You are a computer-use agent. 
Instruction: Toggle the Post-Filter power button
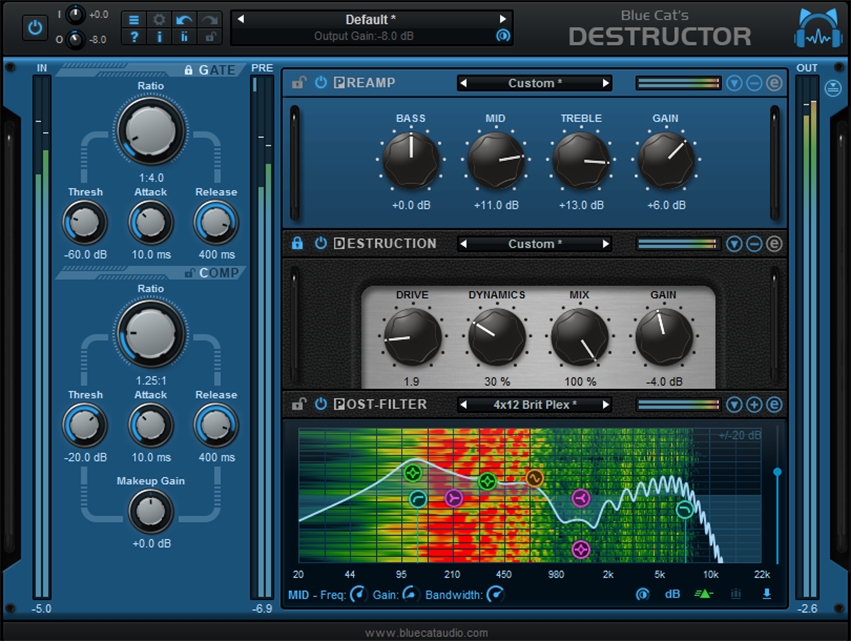320,405
